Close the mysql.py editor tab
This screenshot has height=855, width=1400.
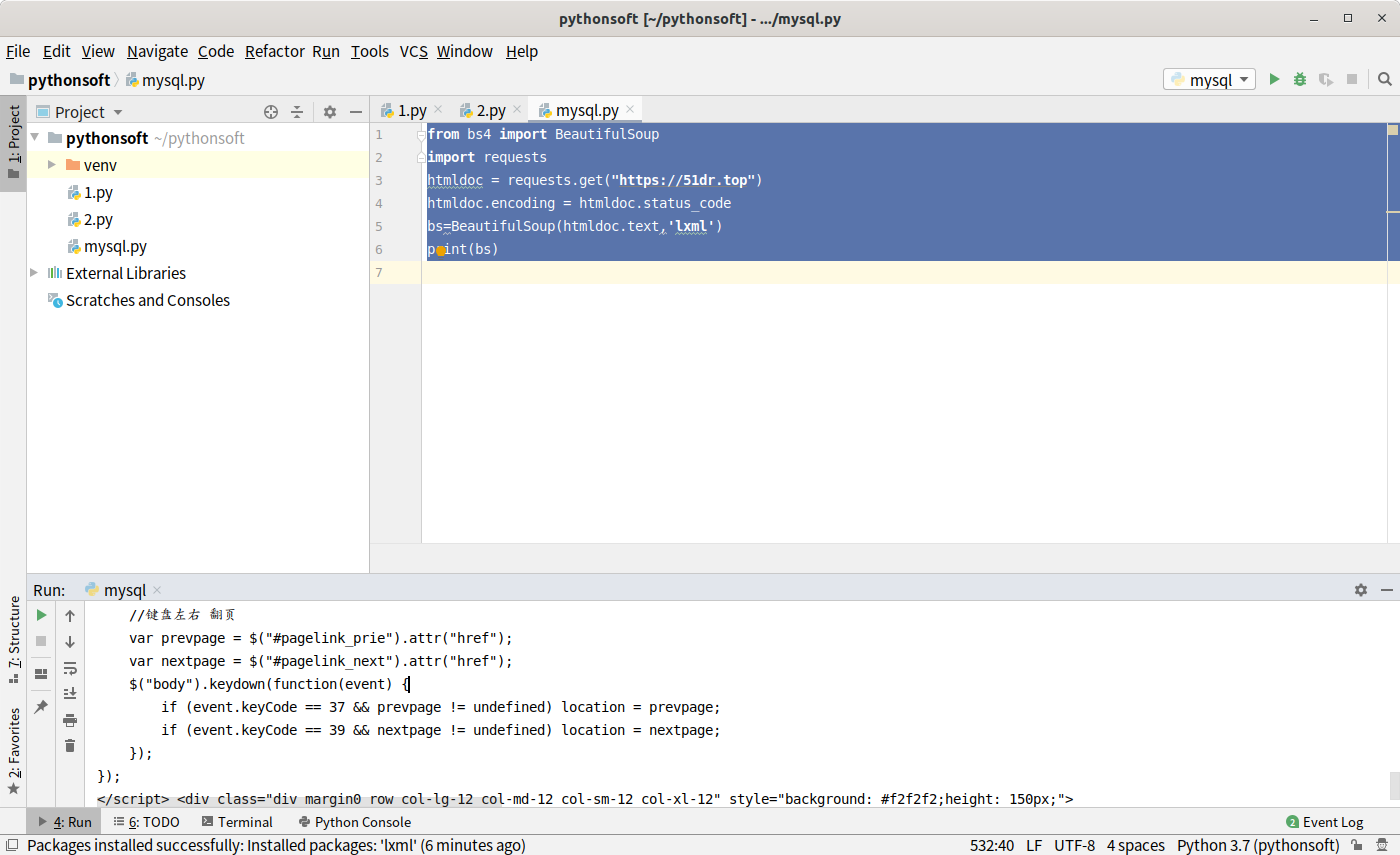630,110
